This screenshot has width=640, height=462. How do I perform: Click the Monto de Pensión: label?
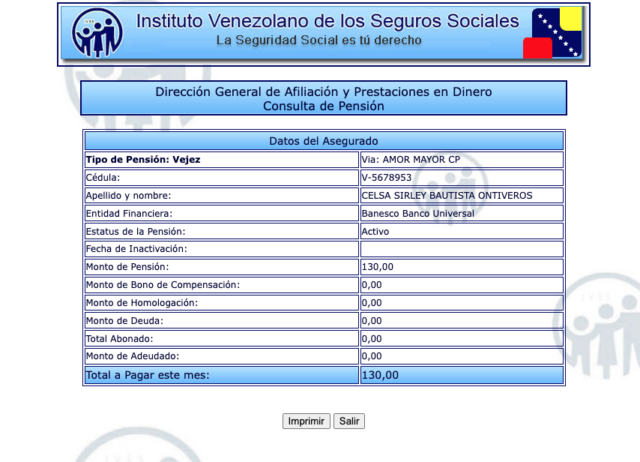coord(127,267)
